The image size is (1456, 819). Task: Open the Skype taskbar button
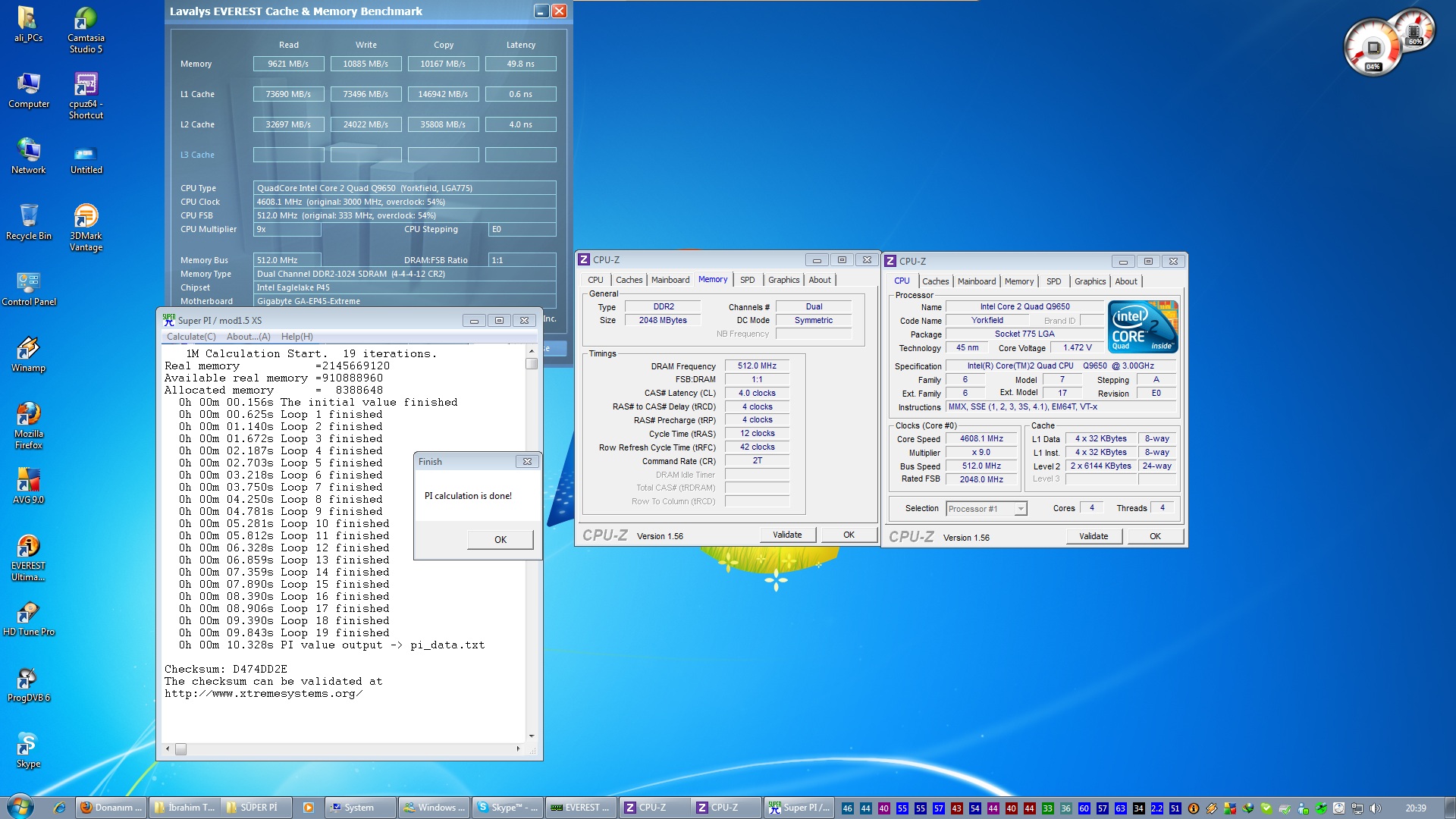click(507, 808)
